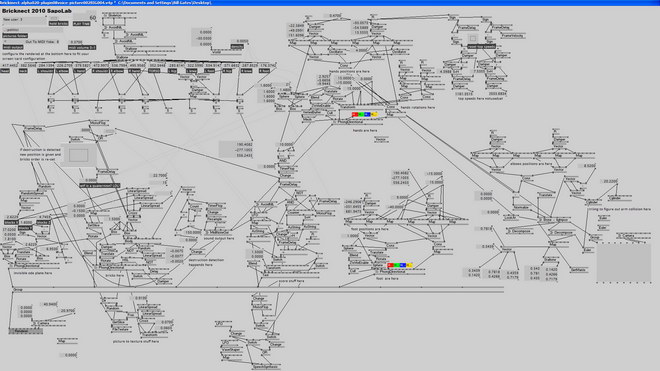Click the yellow color box in foot section
Image resolution: width=660 pixels, height=371 pixels.
410,265
